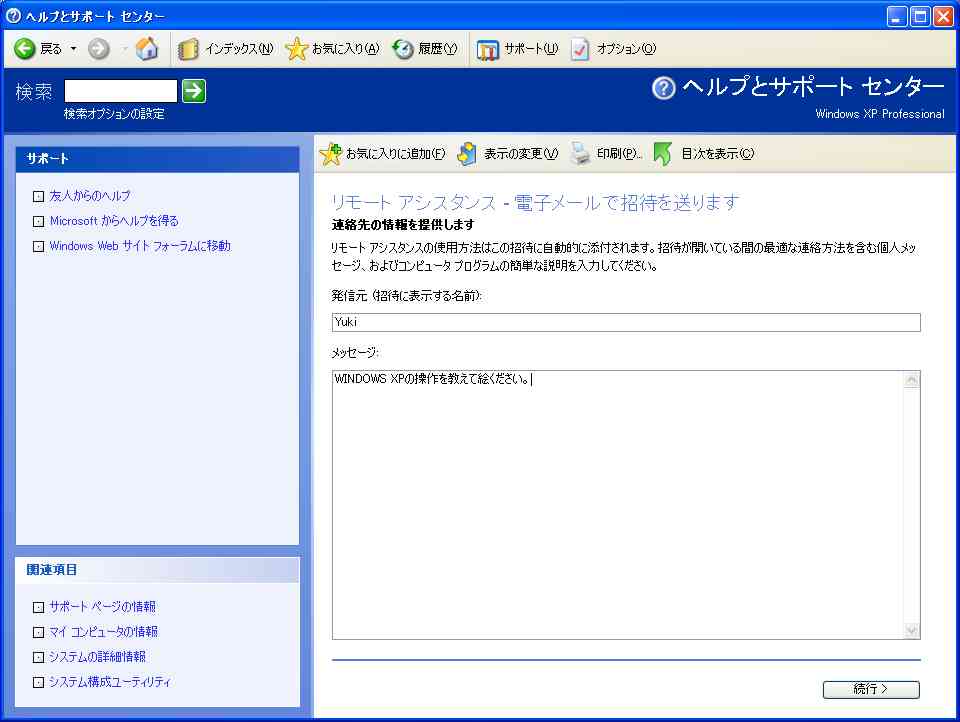Focus the search text box

pyautogui.click(x=121, y=91)
